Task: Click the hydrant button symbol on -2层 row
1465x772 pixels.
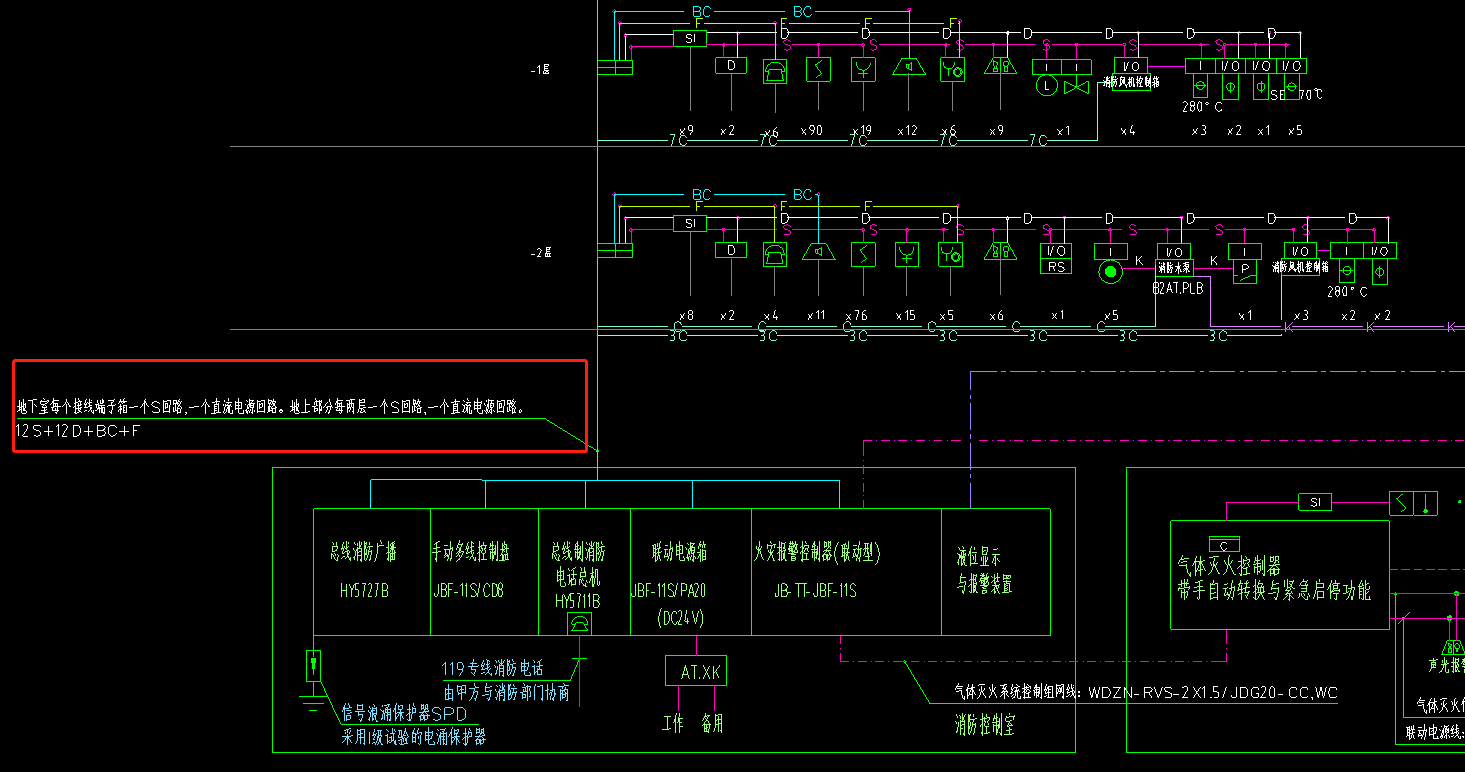Action: pos(951,254)
